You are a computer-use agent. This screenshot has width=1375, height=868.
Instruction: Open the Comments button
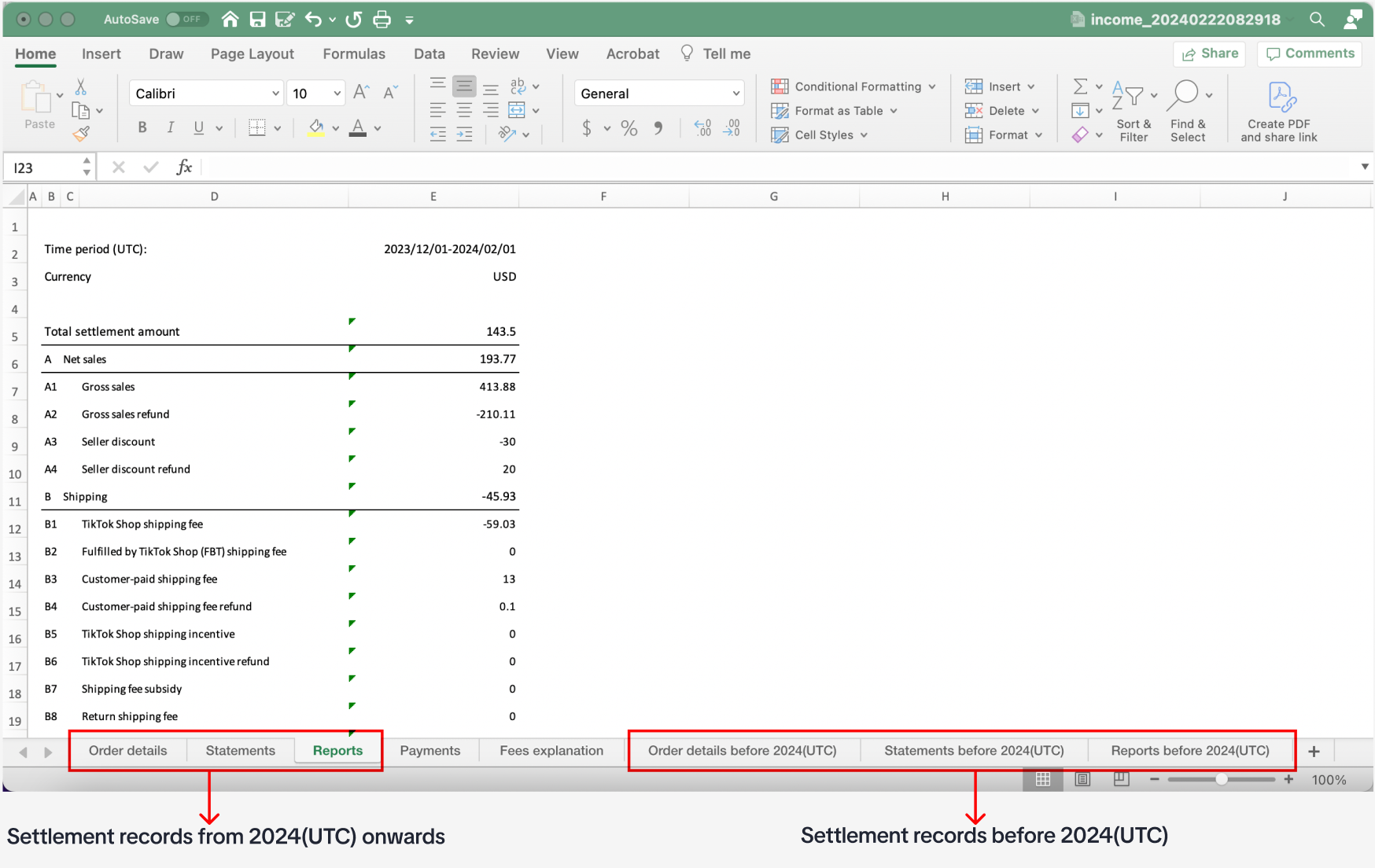(1310, 53)
